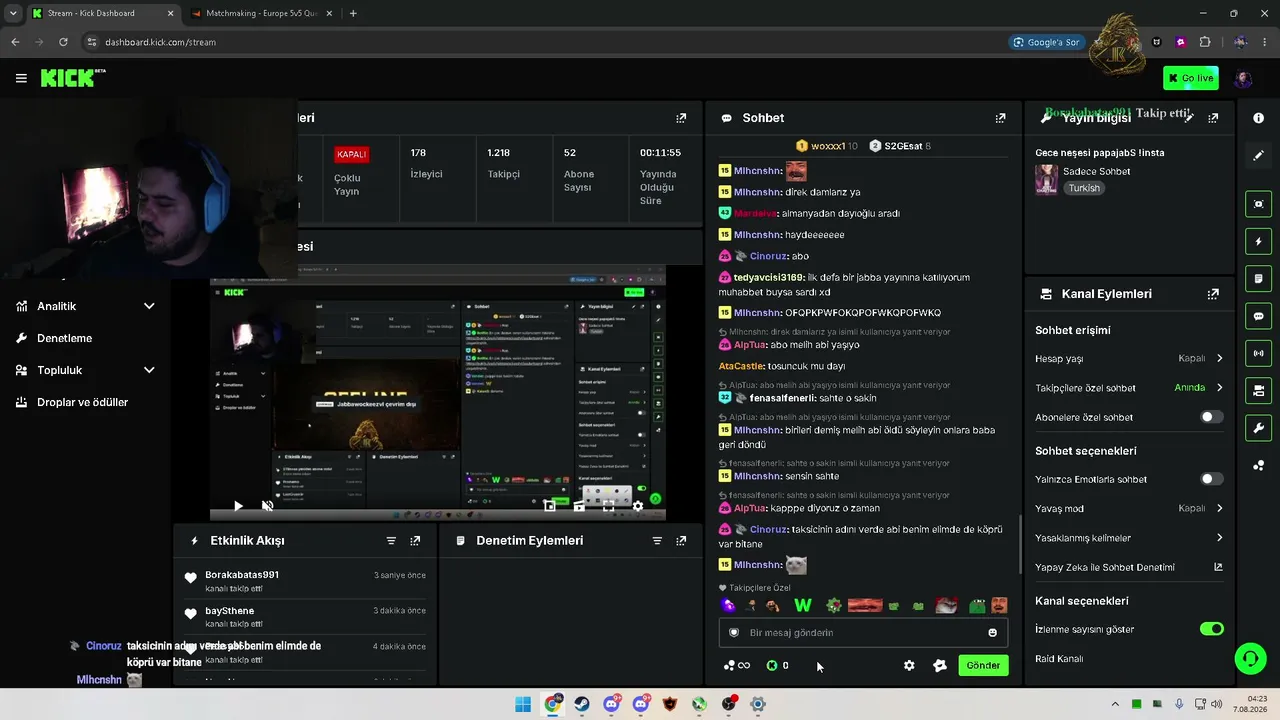
Task: Pop out the Sohbet chat panel
Action: coord(1000,118)
